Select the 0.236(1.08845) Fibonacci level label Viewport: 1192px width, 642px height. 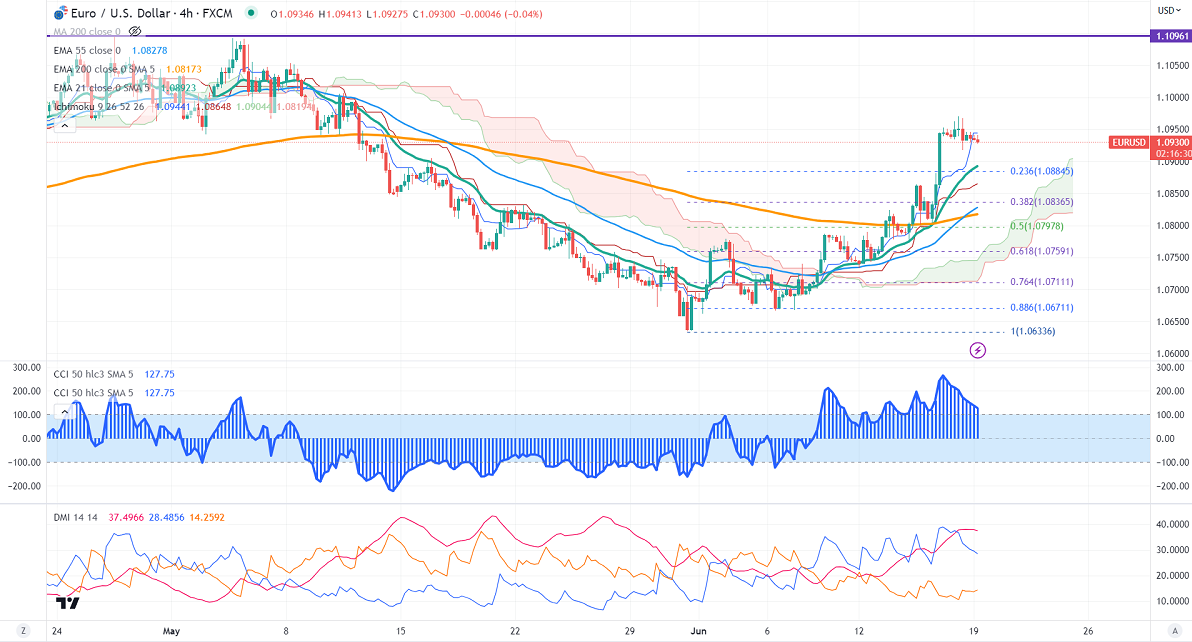point(1041,172)
